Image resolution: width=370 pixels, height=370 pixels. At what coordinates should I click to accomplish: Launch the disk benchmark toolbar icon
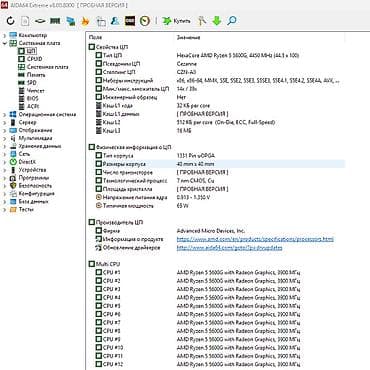coord(40,21)
